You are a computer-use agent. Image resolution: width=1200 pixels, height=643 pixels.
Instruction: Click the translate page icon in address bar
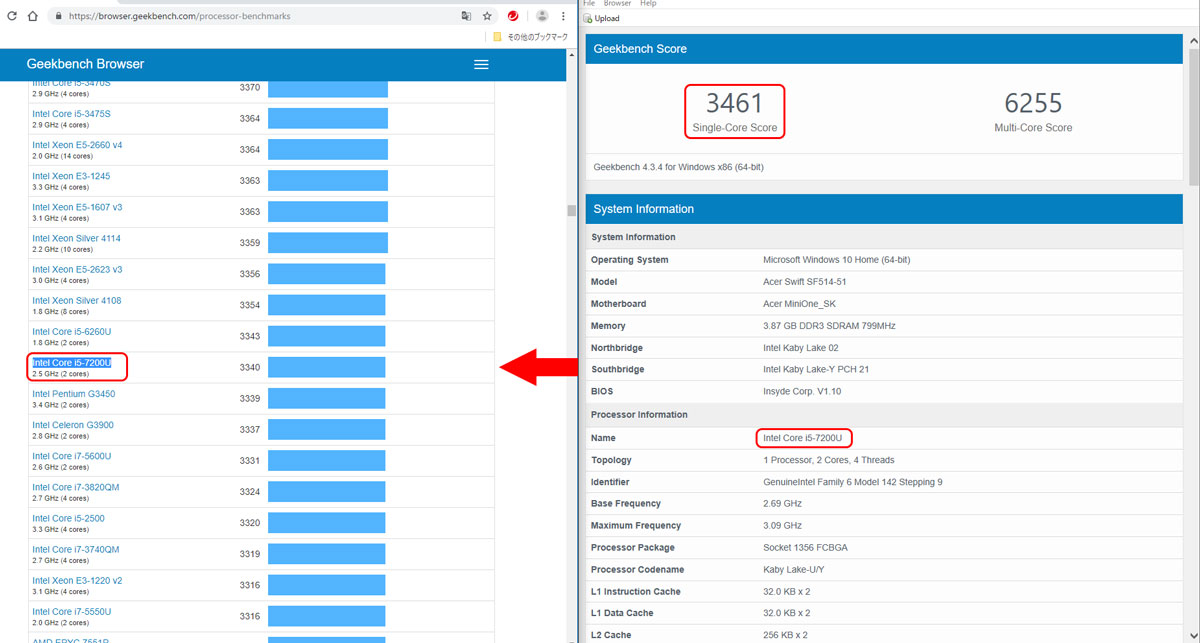pos(466,16)
